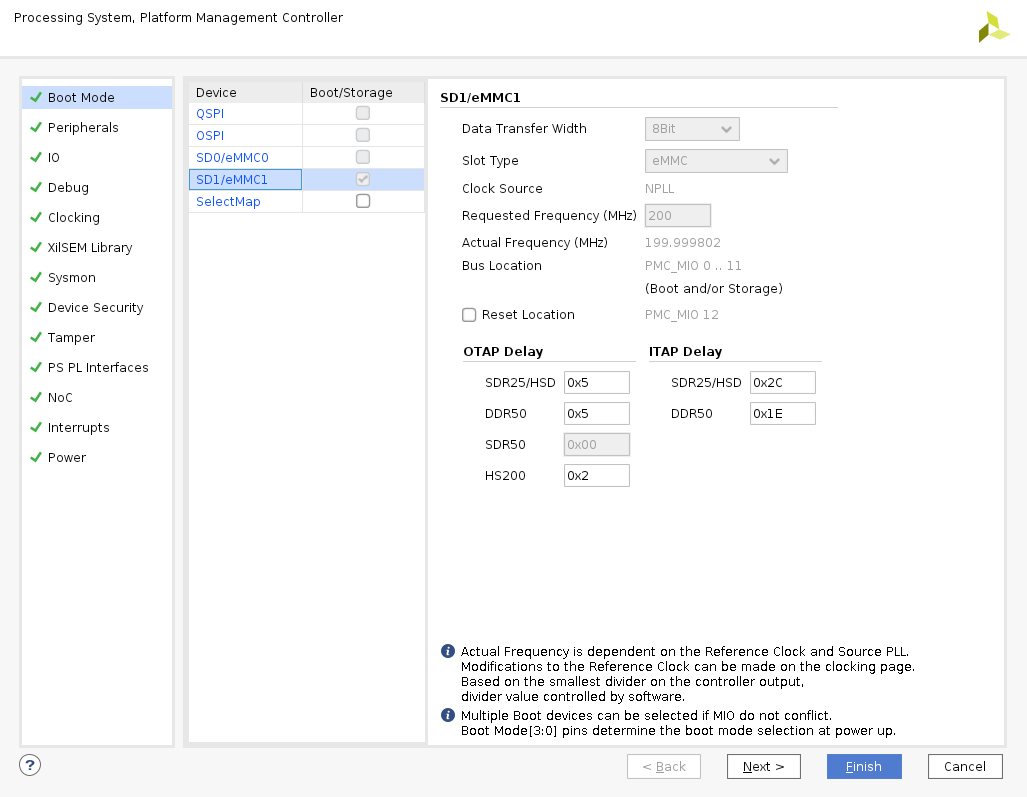Open the Data Transfer Width dropdown

click(691, 129)
